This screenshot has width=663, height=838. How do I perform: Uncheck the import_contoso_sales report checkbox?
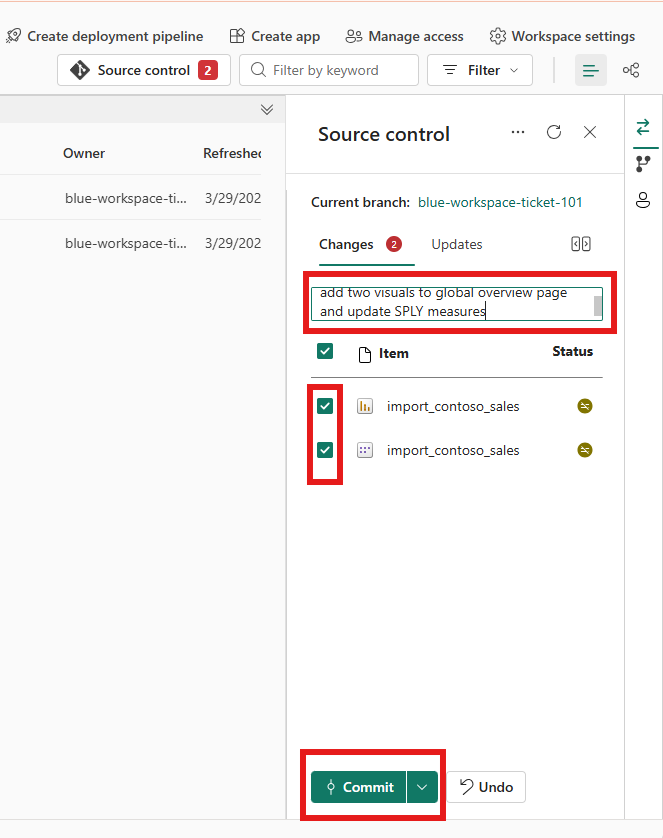pos(325,406)
